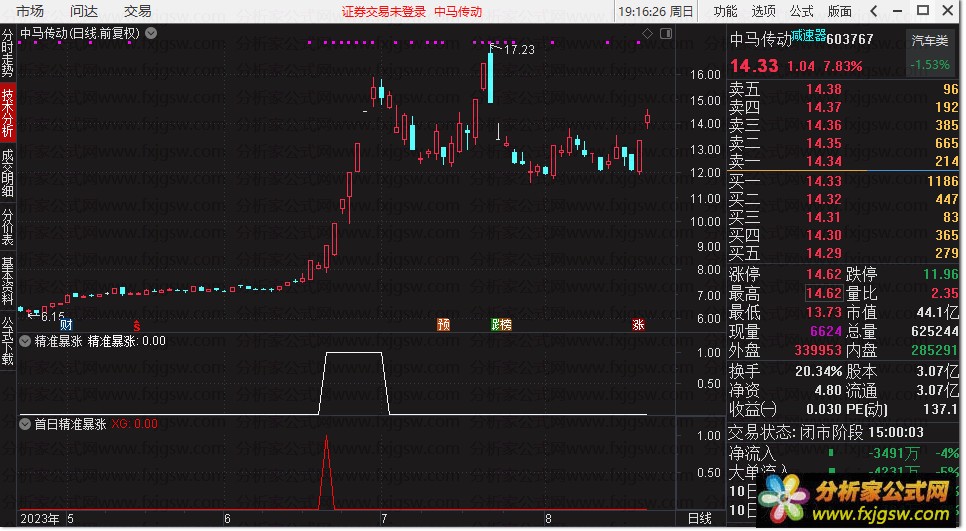
Task: Click the sector change -1.53%
Action: pyautogui.click(x=930, y=65)
